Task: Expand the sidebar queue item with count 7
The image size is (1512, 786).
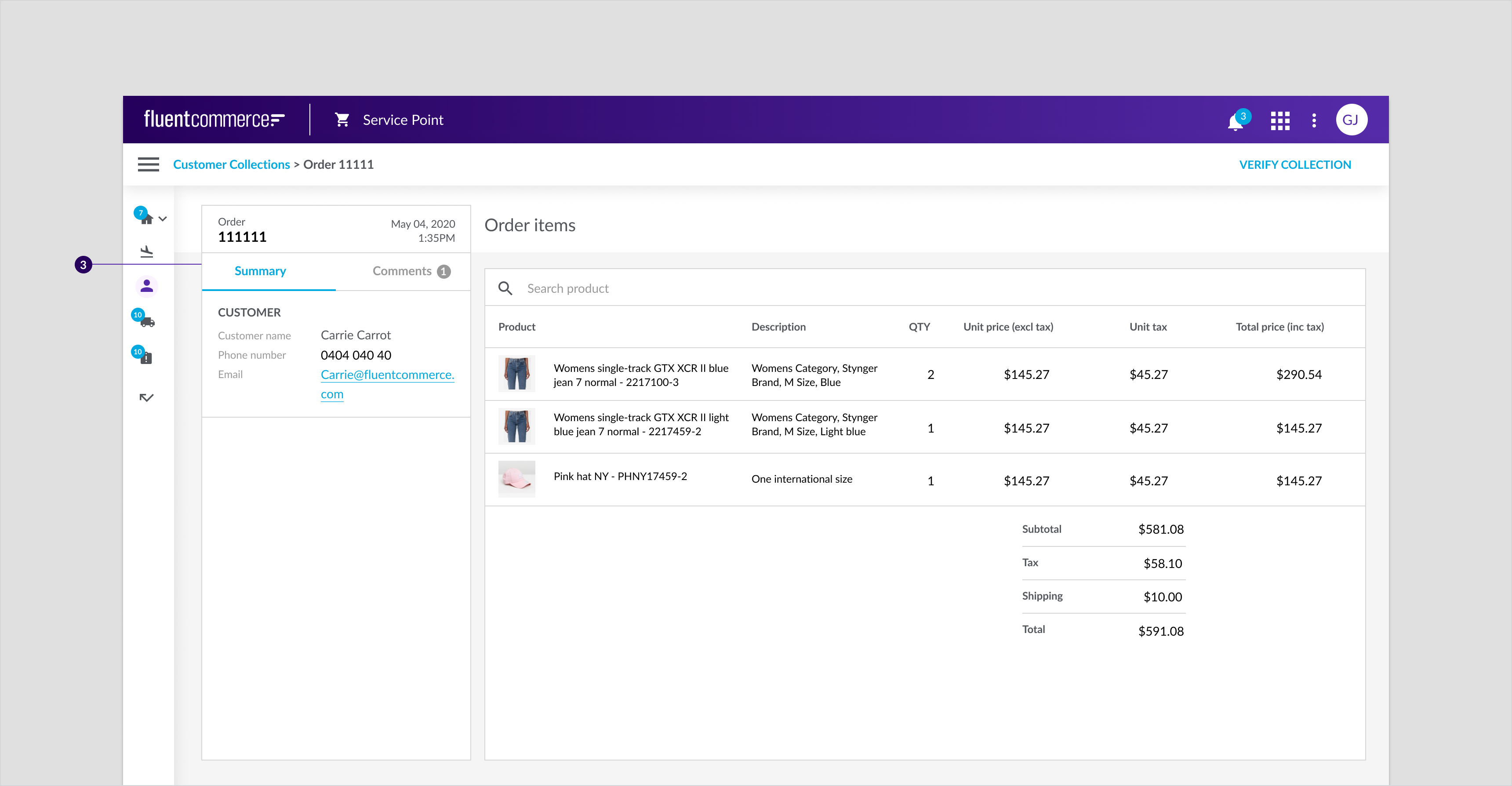Action: (x=159, y=217)
